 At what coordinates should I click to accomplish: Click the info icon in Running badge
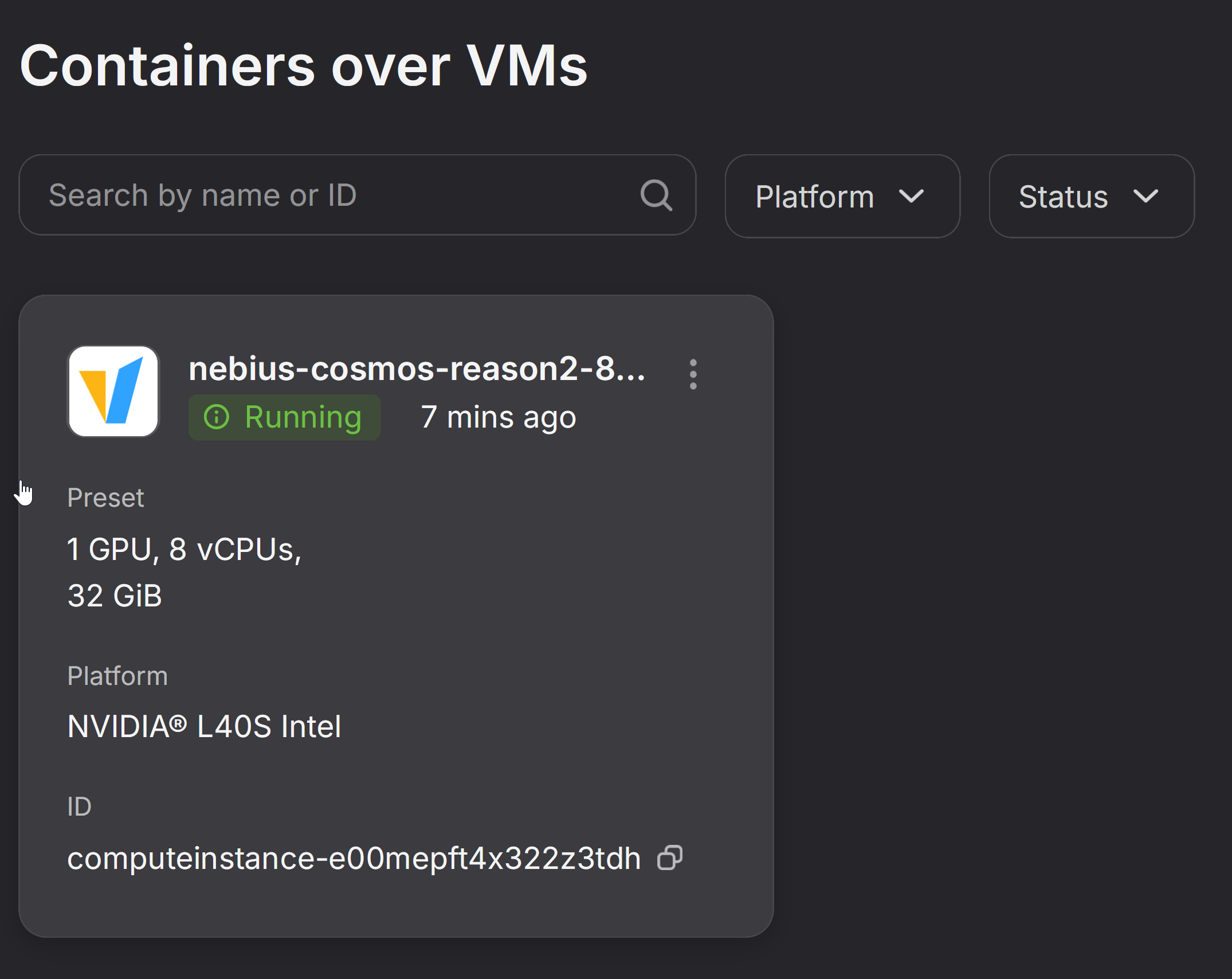217,417
